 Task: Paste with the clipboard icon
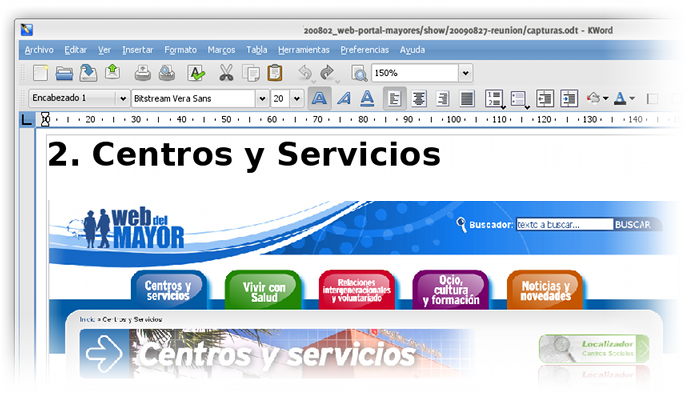(x=275, y=73)
